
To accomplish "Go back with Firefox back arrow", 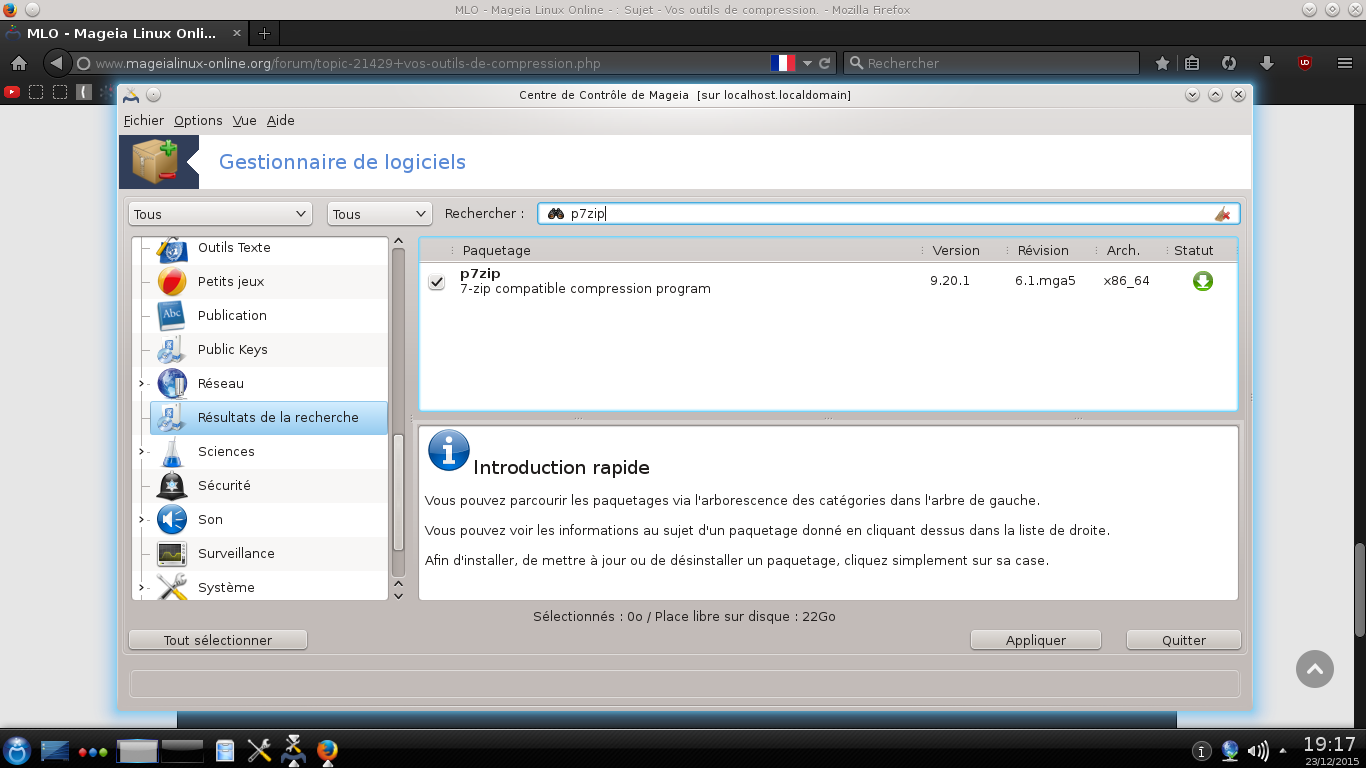I will point(57,63).
